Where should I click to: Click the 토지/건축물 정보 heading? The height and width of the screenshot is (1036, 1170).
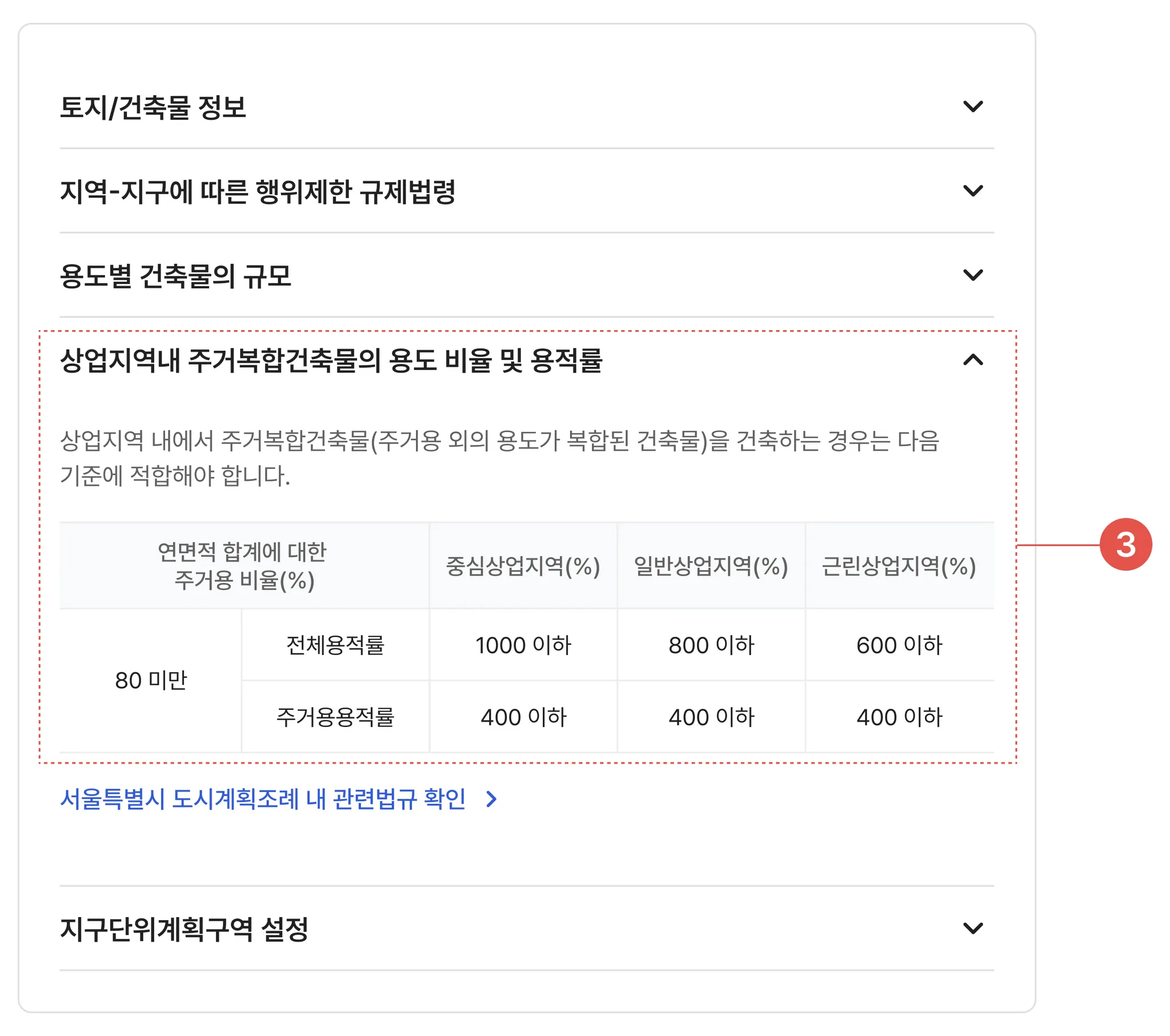click(x=153, y=107)
